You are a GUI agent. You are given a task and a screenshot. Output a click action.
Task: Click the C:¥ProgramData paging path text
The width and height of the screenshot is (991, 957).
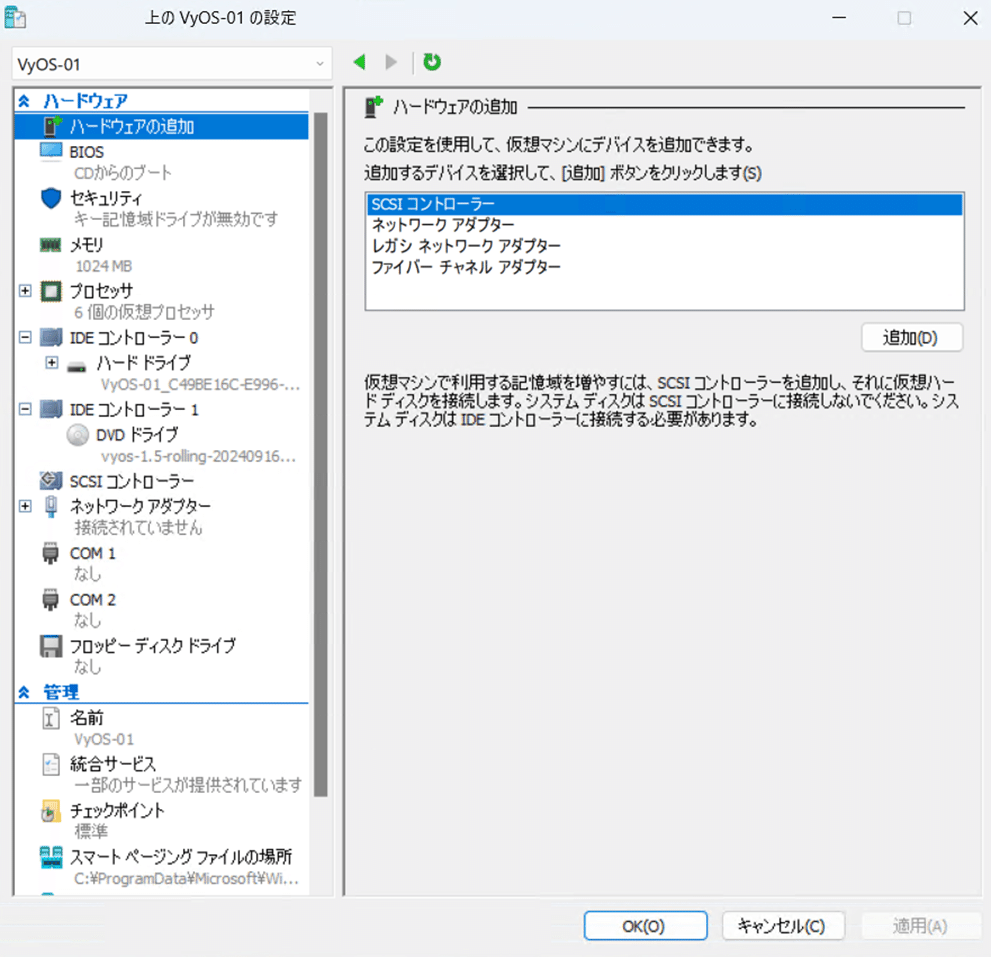tap(186, 879)
